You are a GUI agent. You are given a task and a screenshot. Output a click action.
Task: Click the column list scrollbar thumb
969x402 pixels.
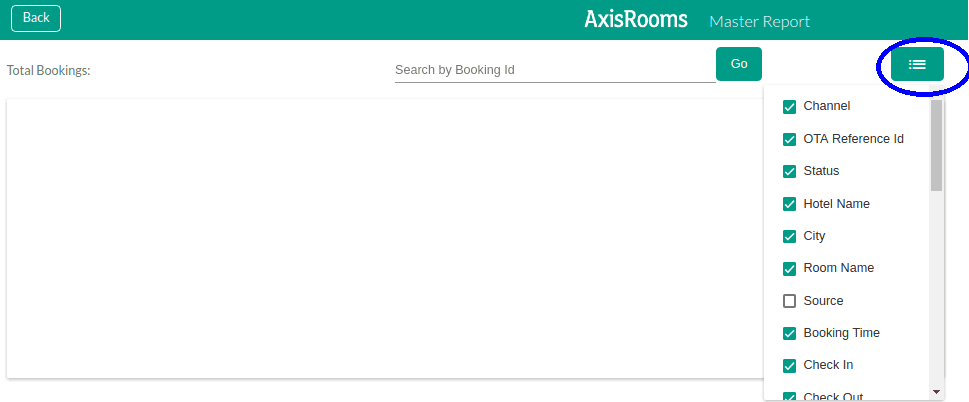coord(936,145)
